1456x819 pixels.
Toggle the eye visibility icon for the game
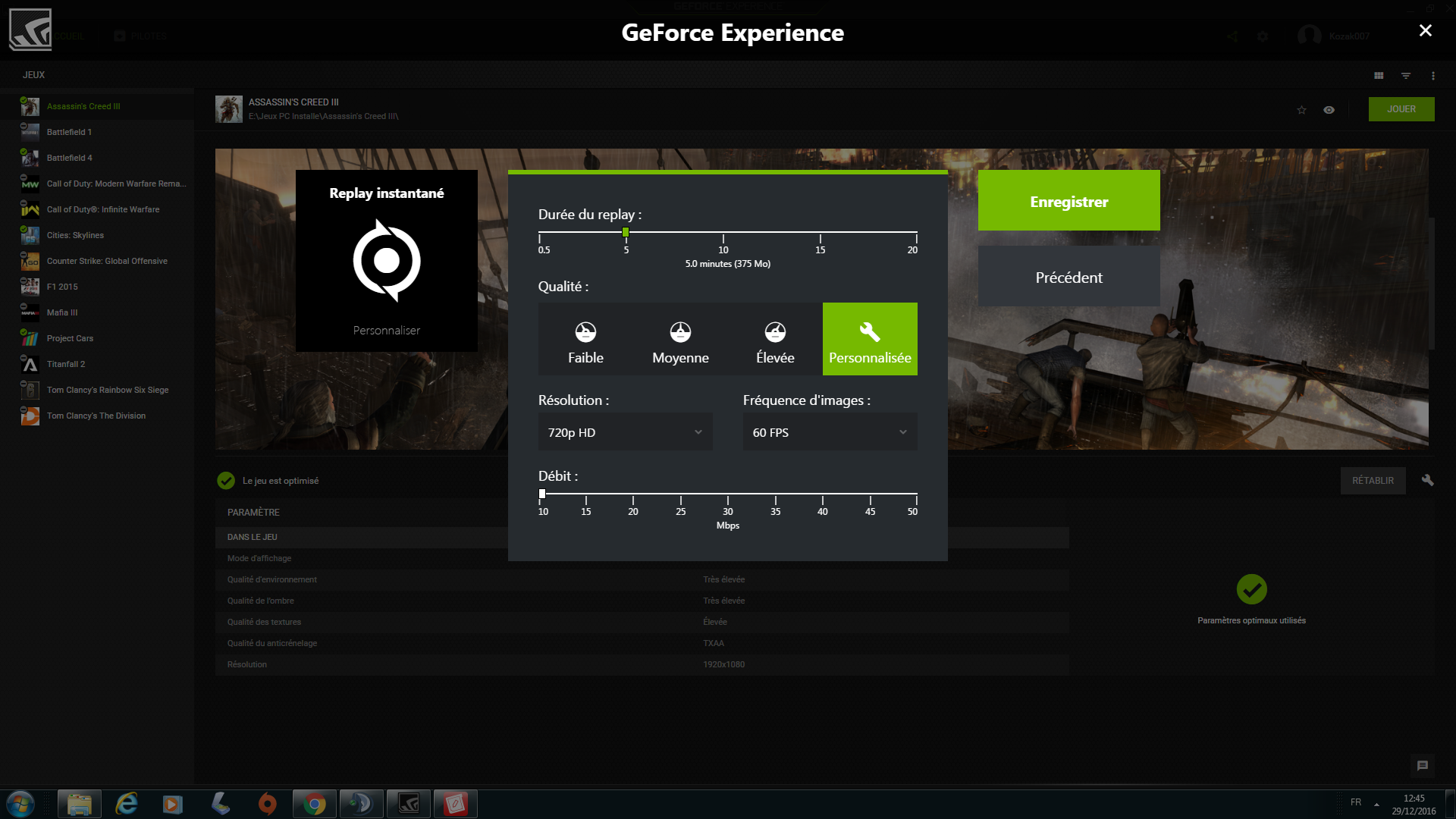[1329, 110]
